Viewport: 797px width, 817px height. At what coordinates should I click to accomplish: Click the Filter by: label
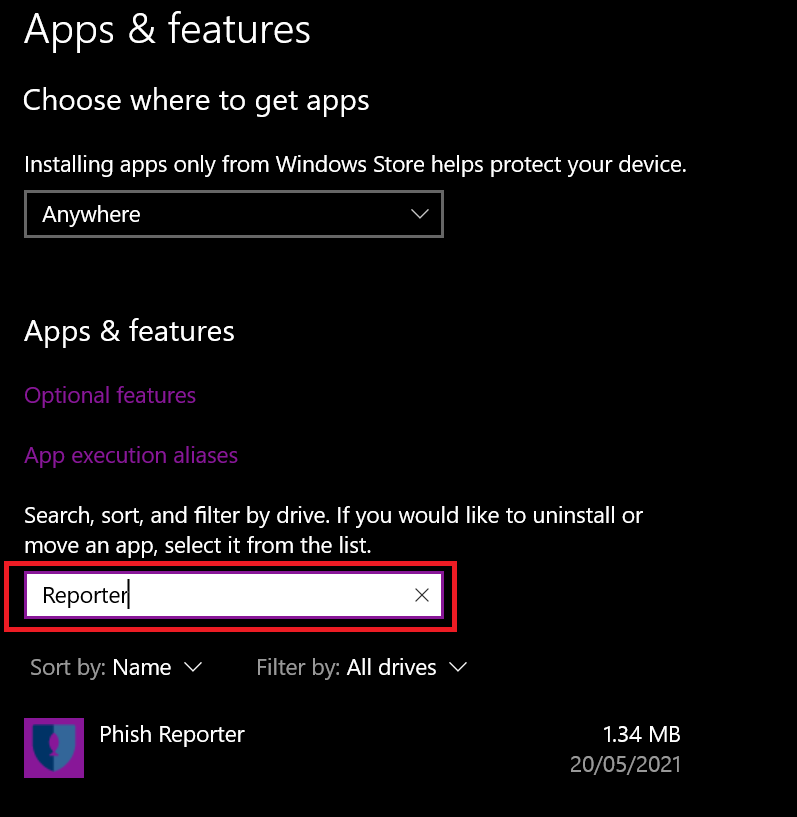(x=298, y=667)
